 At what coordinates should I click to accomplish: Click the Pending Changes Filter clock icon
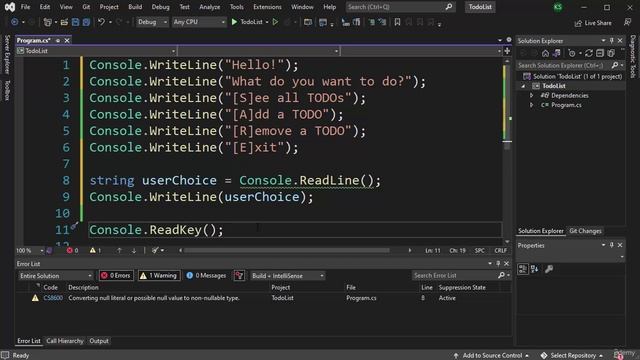572,53
